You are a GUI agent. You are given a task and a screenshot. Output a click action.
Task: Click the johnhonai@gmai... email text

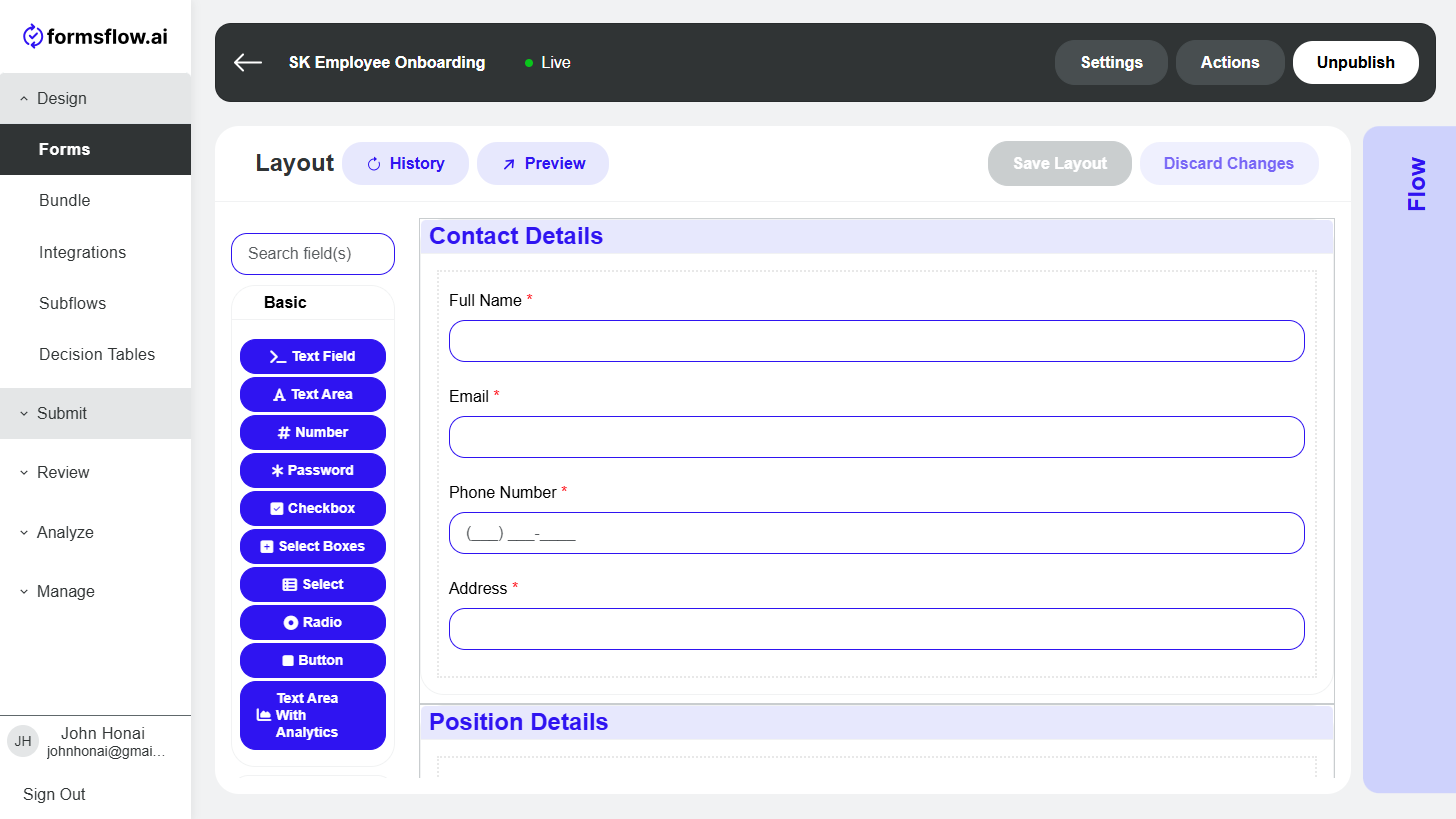point(106,751)
